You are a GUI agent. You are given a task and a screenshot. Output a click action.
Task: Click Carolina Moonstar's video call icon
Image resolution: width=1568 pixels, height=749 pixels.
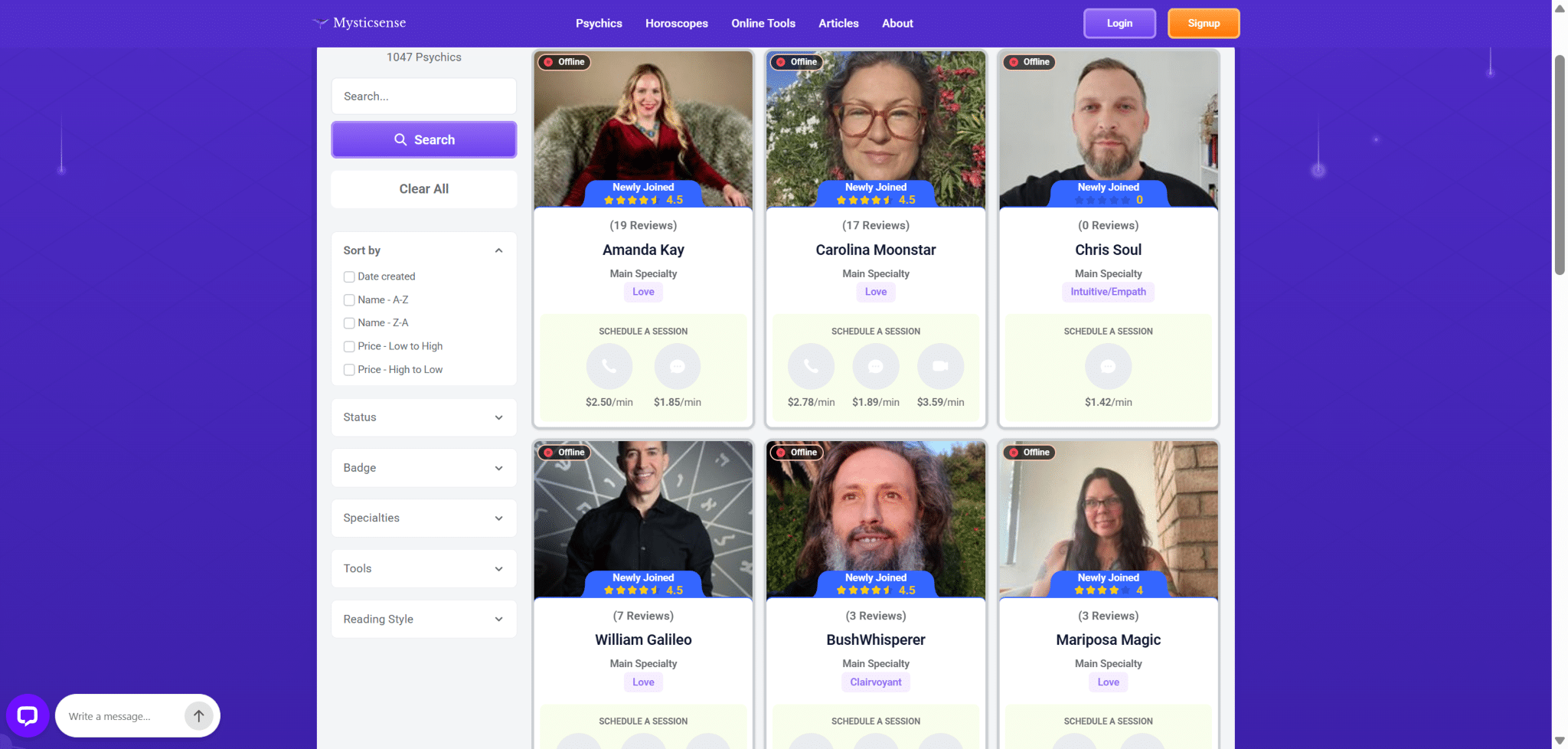click(940, 367)
